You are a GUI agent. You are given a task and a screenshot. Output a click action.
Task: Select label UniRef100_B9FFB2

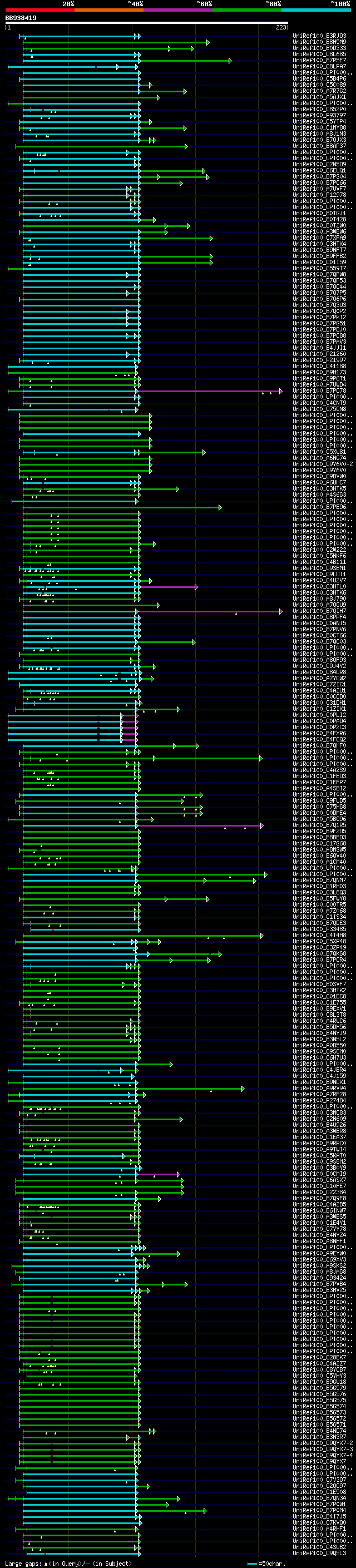[319, 256]
